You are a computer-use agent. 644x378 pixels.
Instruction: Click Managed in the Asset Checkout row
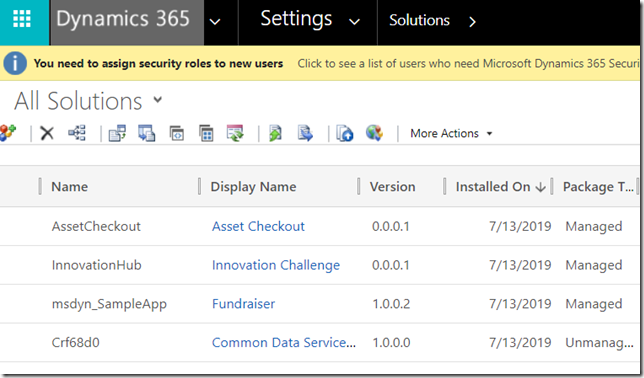594,226
